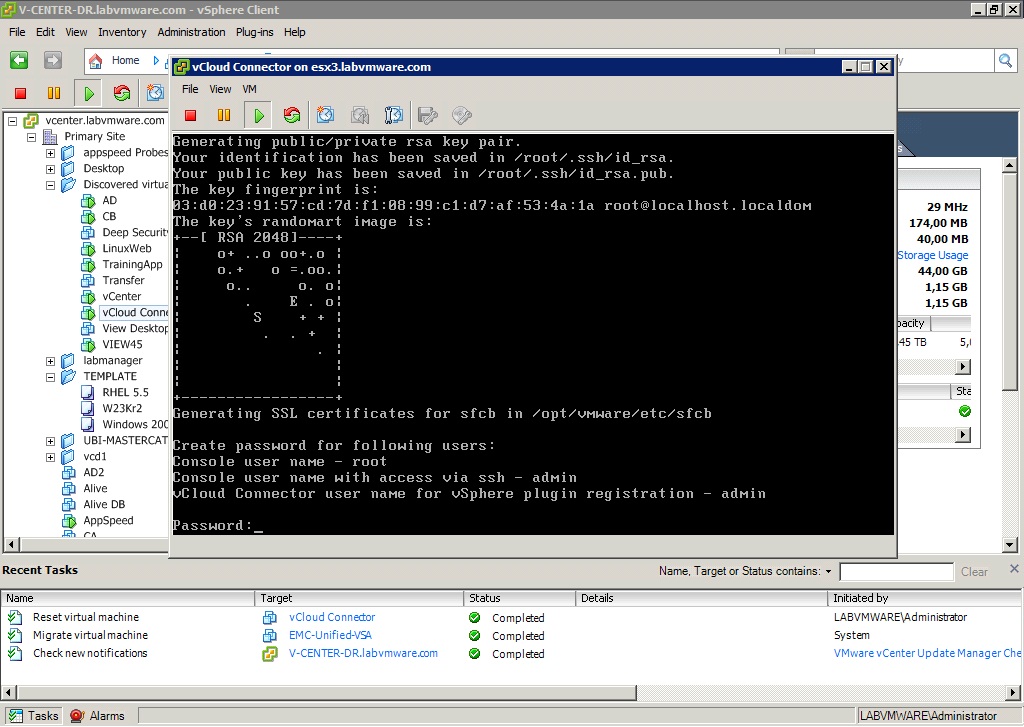Image resolution: width=1024 pixels, height=727 pixels.
Task: Click the red Power Off button in the console window toolbar
Action: tap(191, 116)
